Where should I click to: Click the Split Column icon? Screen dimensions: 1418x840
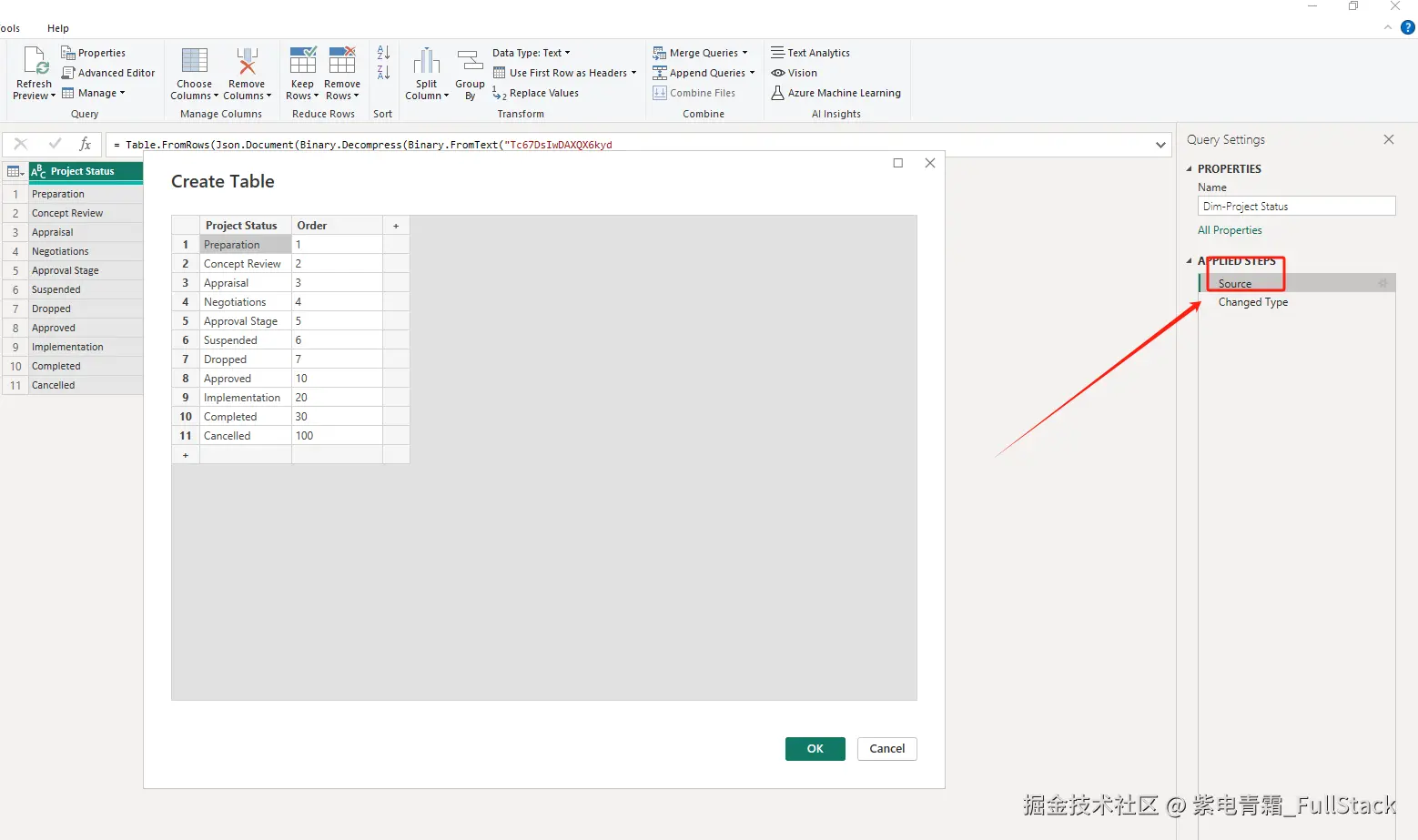click(x=426, y=61)
